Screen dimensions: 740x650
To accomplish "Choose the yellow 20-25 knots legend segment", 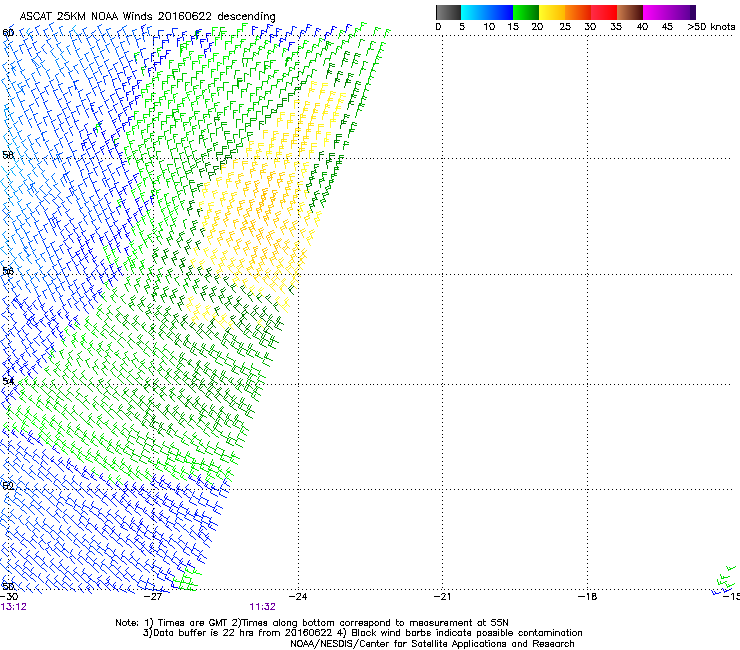I will point(552,12).
